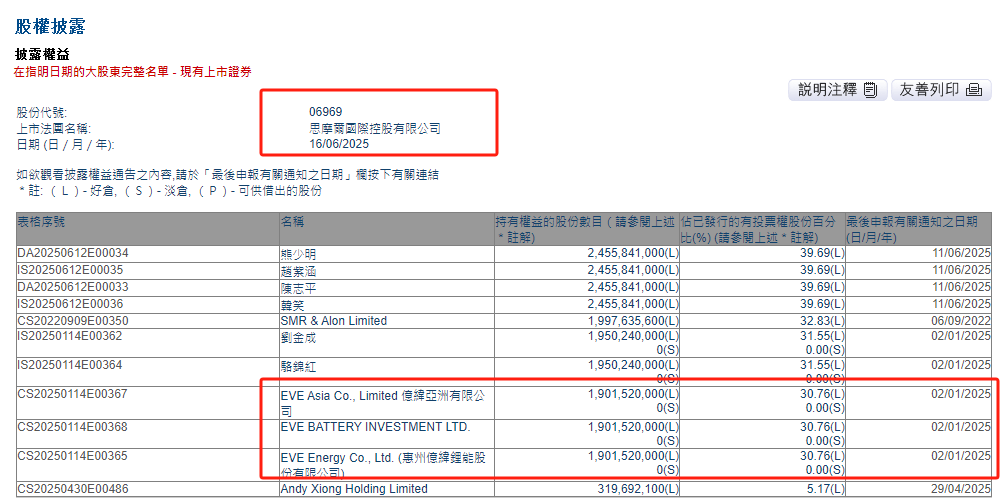Click the stock code 06969
1001x498 pixels.
[x=326, y=112]
